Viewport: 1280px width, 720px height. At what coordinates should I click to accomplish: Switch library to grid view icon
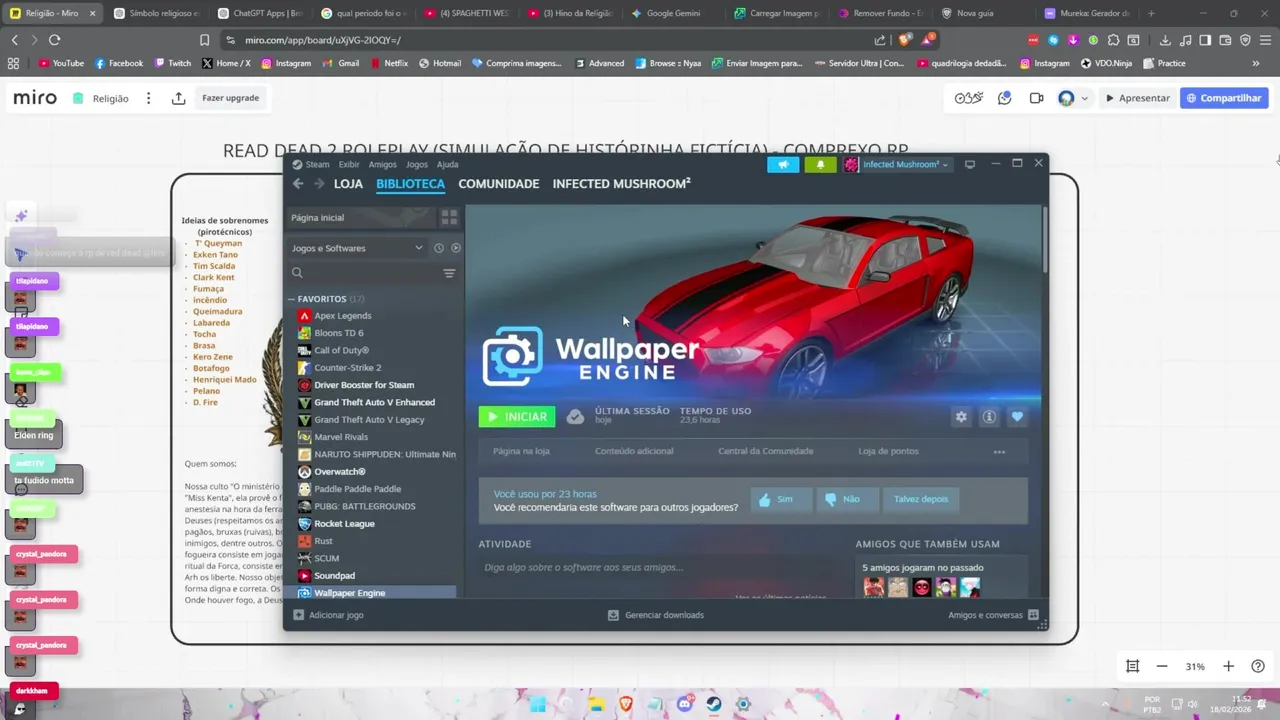449,217
